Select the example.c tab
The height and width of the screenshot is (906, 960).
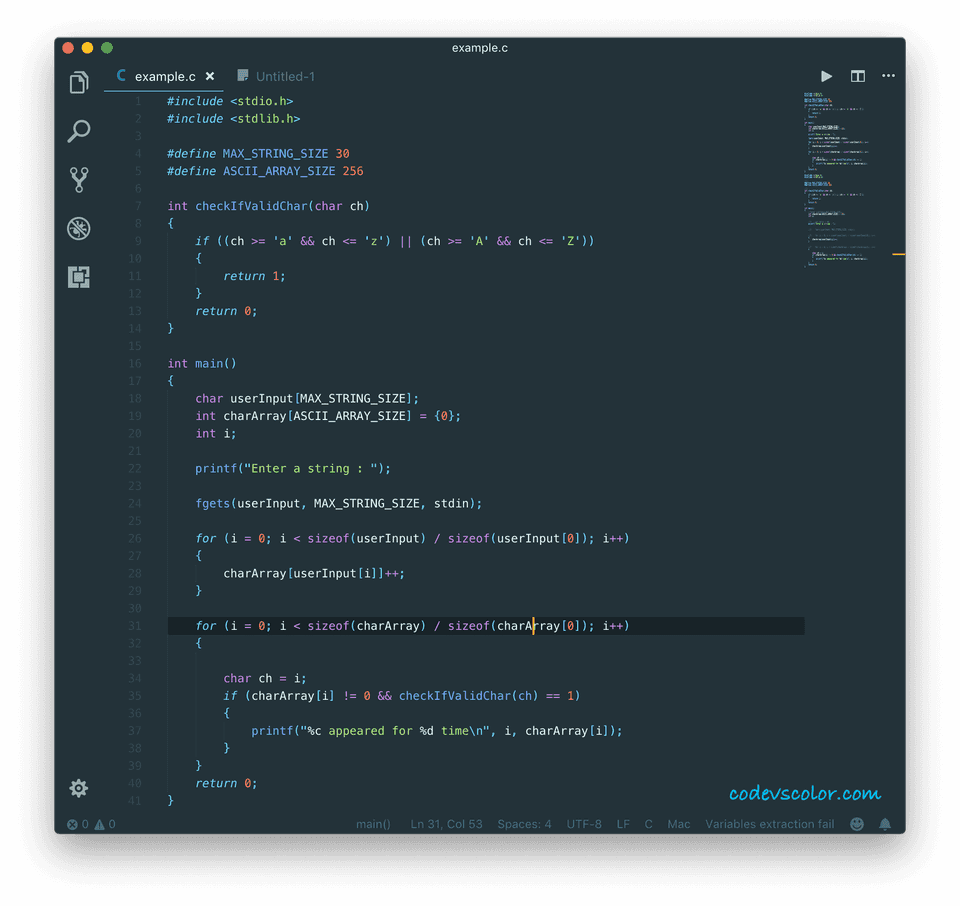[x=164, y=76]
